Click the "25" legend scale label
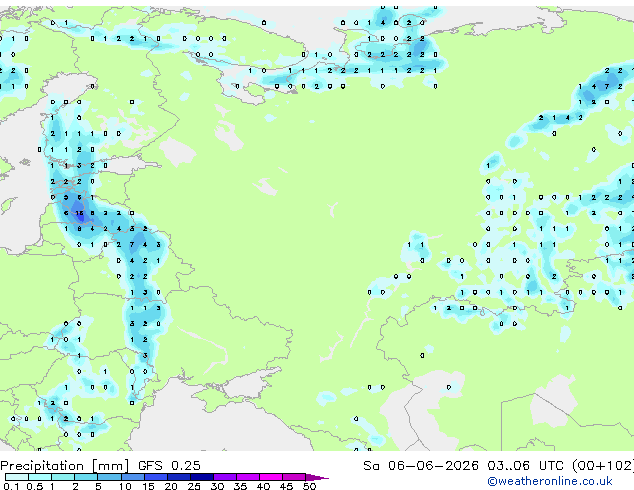 pyautogui.click(x=194, y=486)
